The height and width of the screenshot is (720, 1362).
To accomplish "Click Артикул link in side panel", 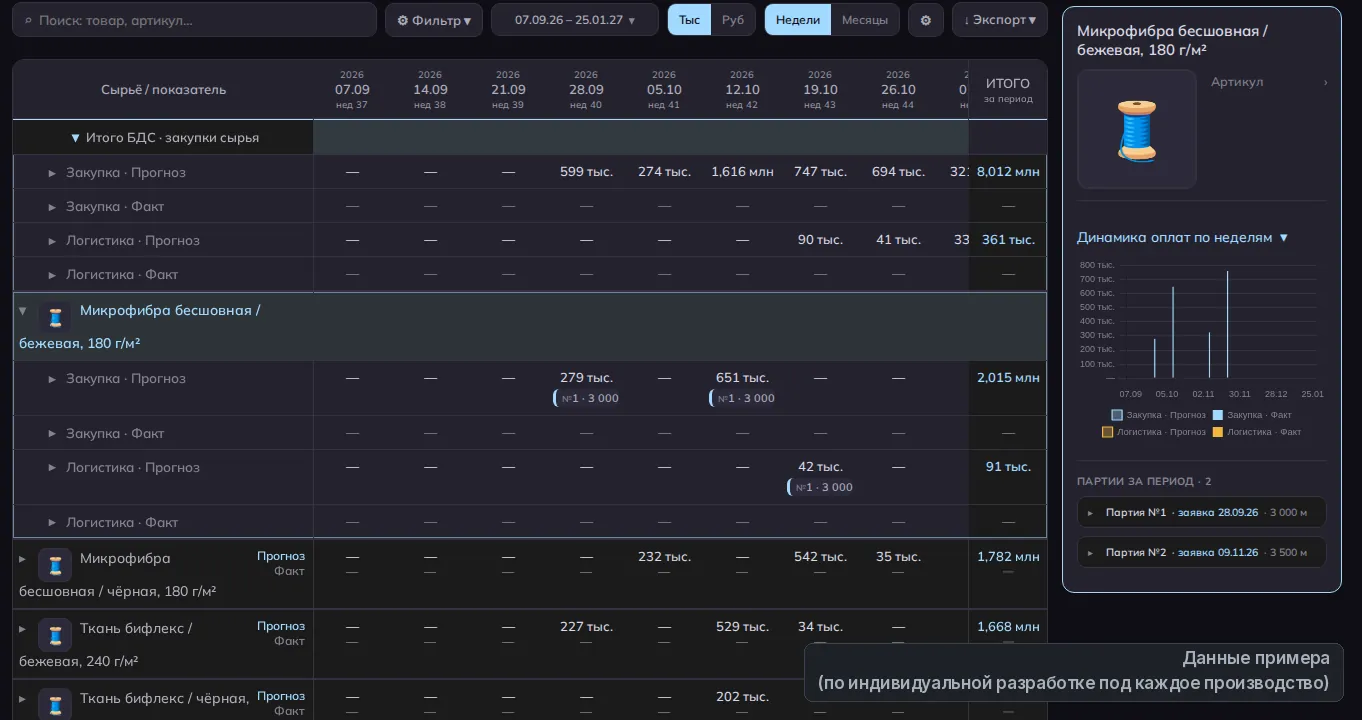I will (x=1268, y=82).
